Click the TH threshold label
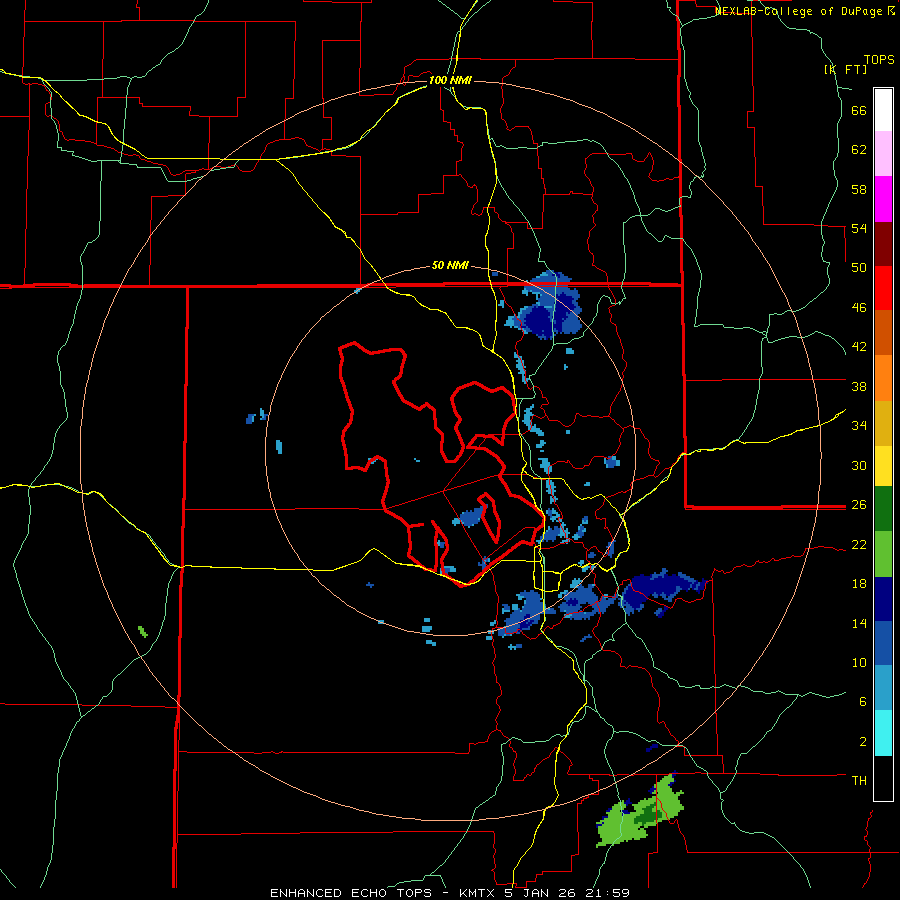Viewport: 900px width, 900px height. 859,781
